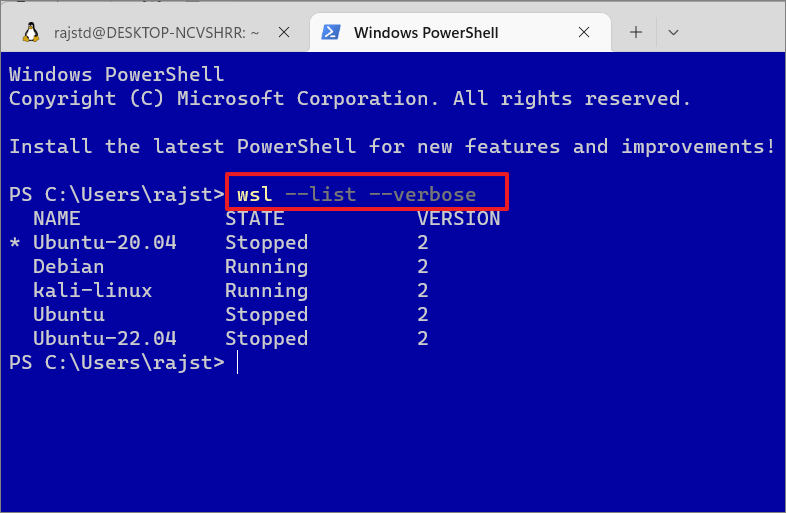
Task: Click the Linux penguin tab icon
Action: [x=31, y=33]
